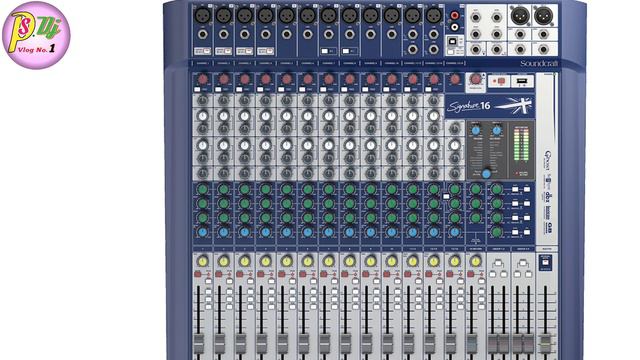Click the channel 10 red gain knob

(x=391, y=79)
